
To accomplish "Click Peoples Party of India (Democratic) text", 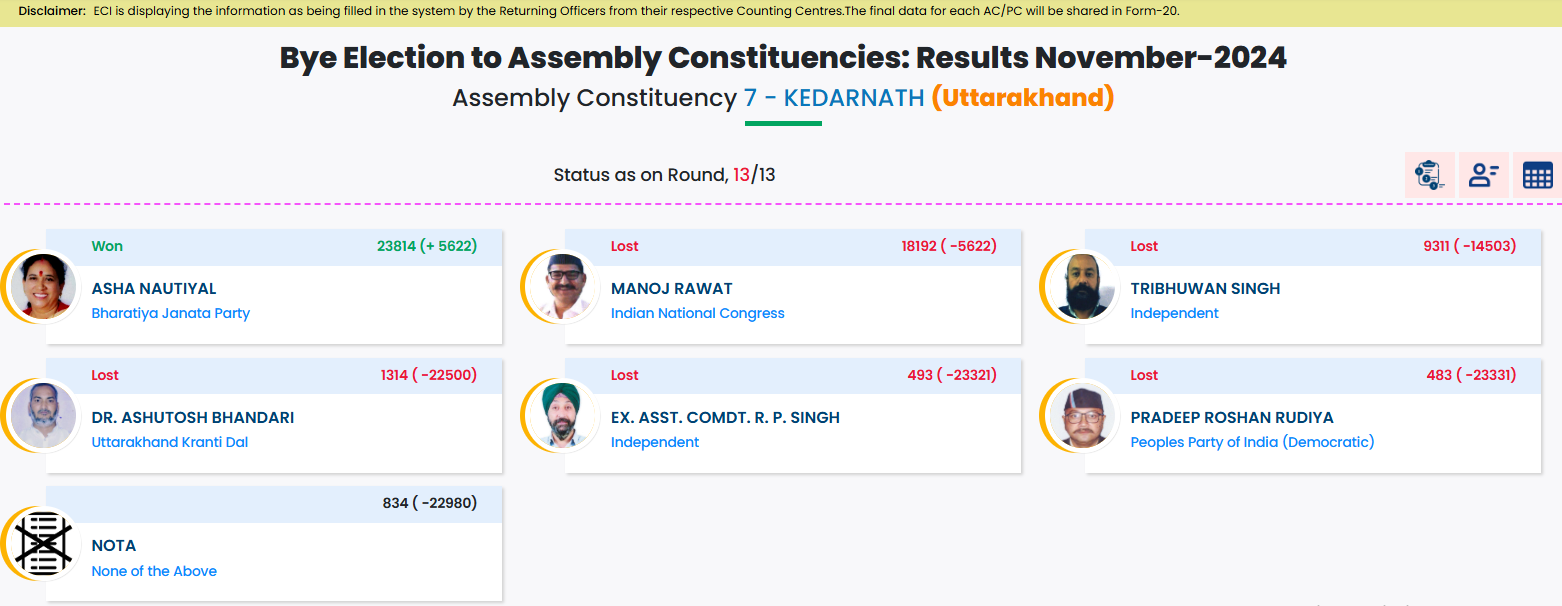I will (x=1252, y=442).
